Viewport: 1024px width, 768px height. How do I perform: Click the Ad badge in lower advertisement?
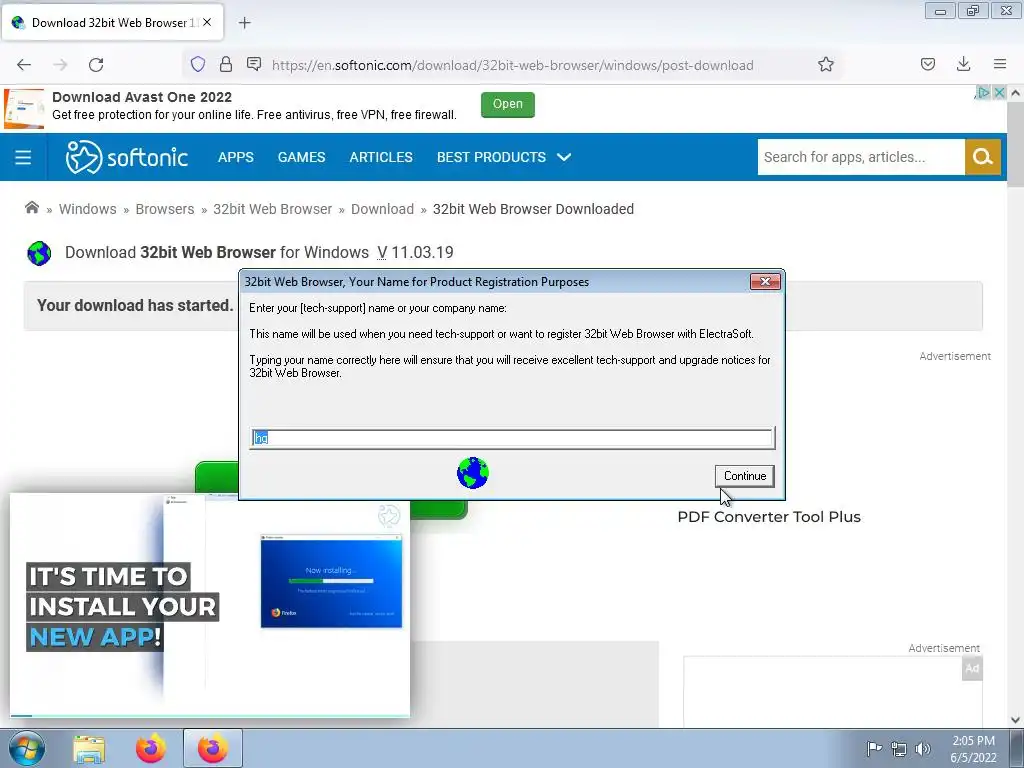(x=972, y=668)
